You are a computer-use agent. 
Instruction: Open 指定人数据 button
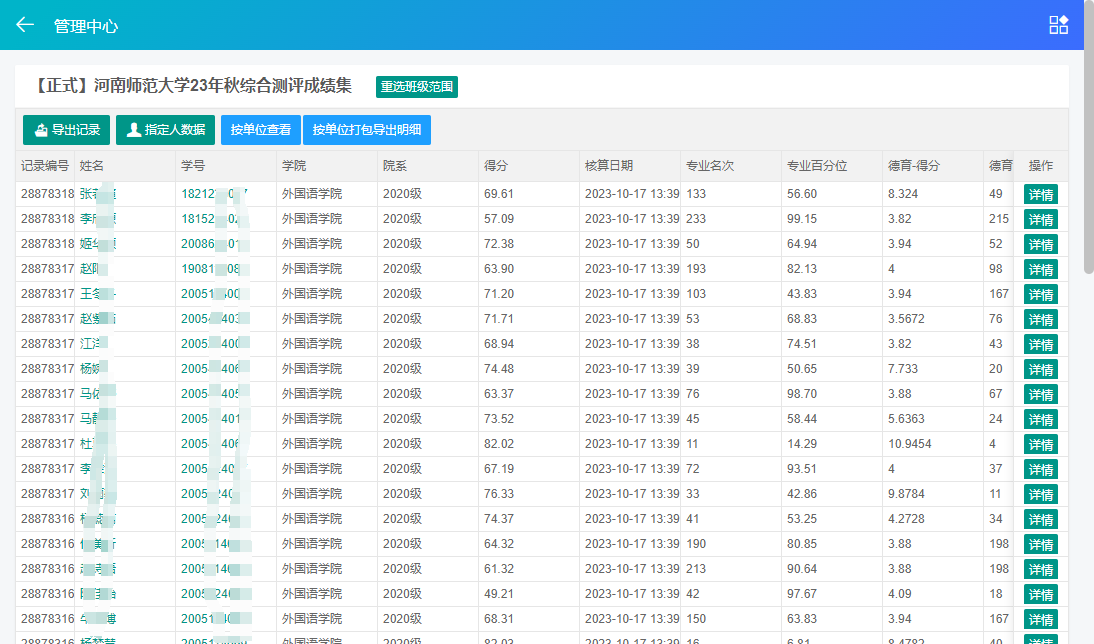coord(165,130)
